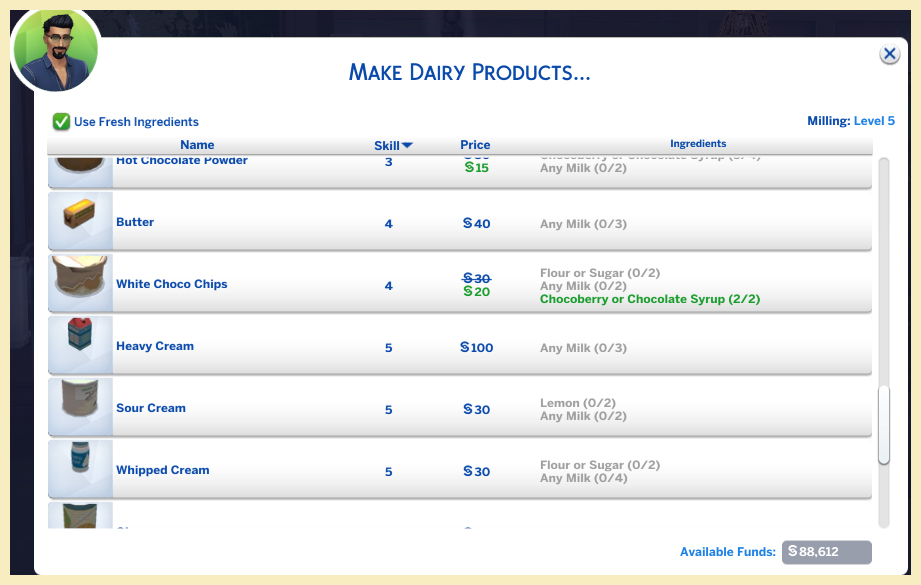Choose the Sour Cream tub icon
Viewport: 921px width, 585px height.
(79, 406)
